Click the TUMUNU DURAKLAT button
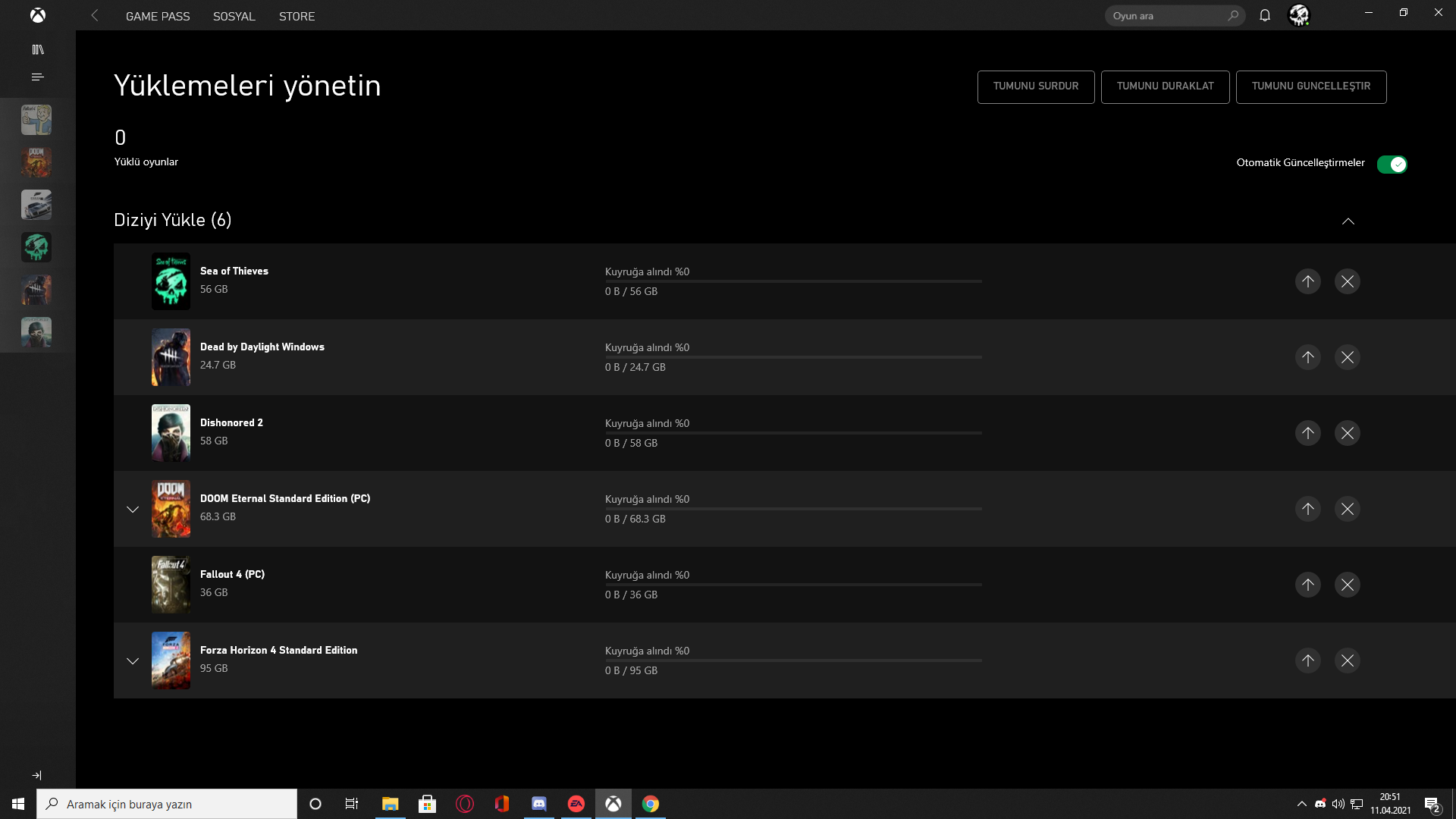The image size is (1456, 819). point(1165,86)
